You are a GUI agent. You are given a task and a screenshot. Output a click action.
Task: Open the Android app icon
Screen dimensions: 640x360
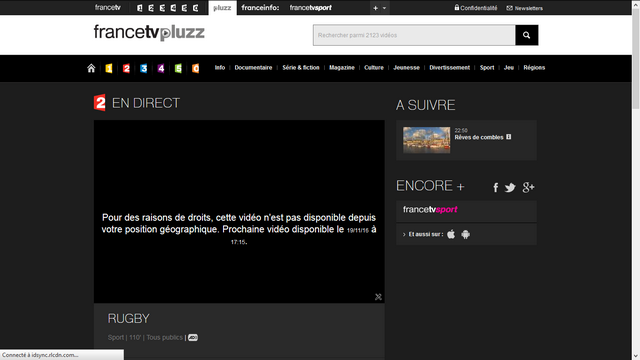(x=465, y=234)
